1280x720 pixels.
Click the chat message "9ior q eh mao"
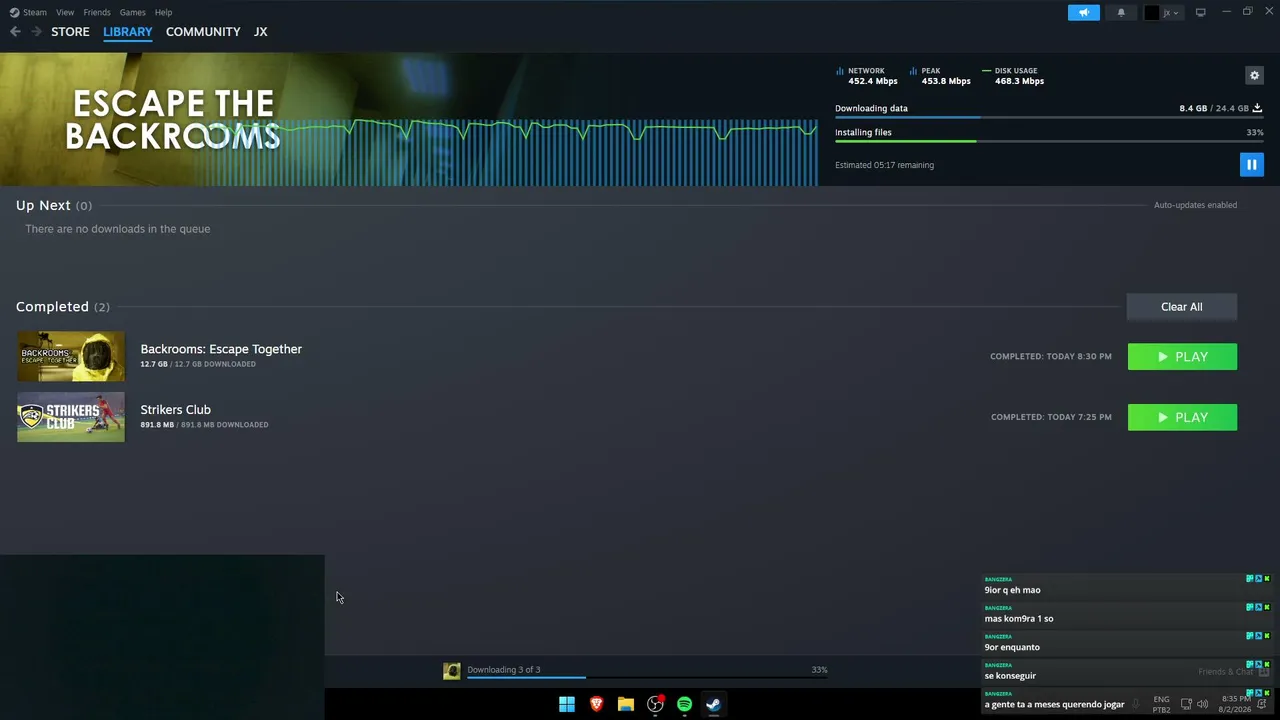coord(1012,590)
